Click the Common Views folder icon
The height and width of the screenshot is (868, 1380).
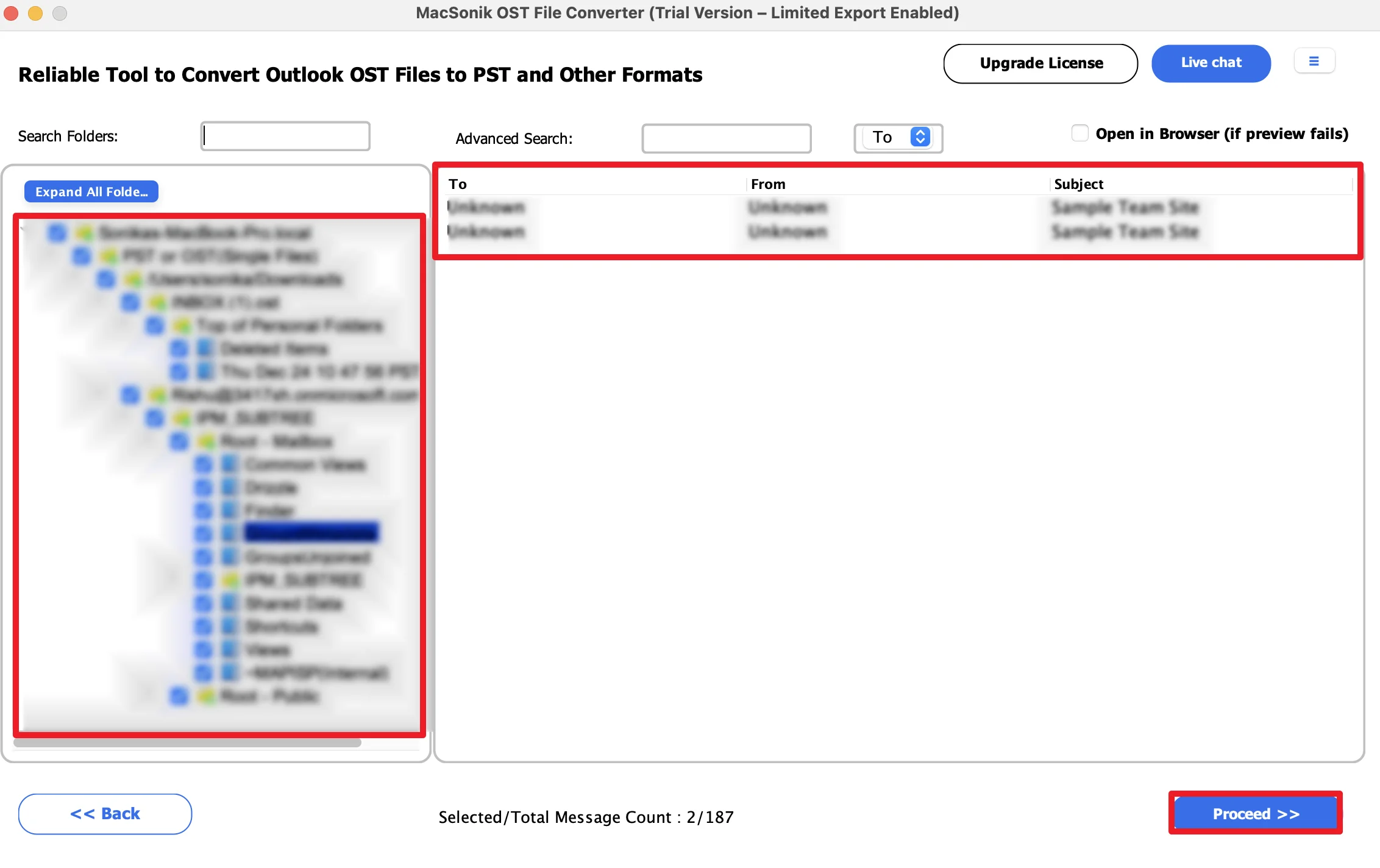coord(229,464)
